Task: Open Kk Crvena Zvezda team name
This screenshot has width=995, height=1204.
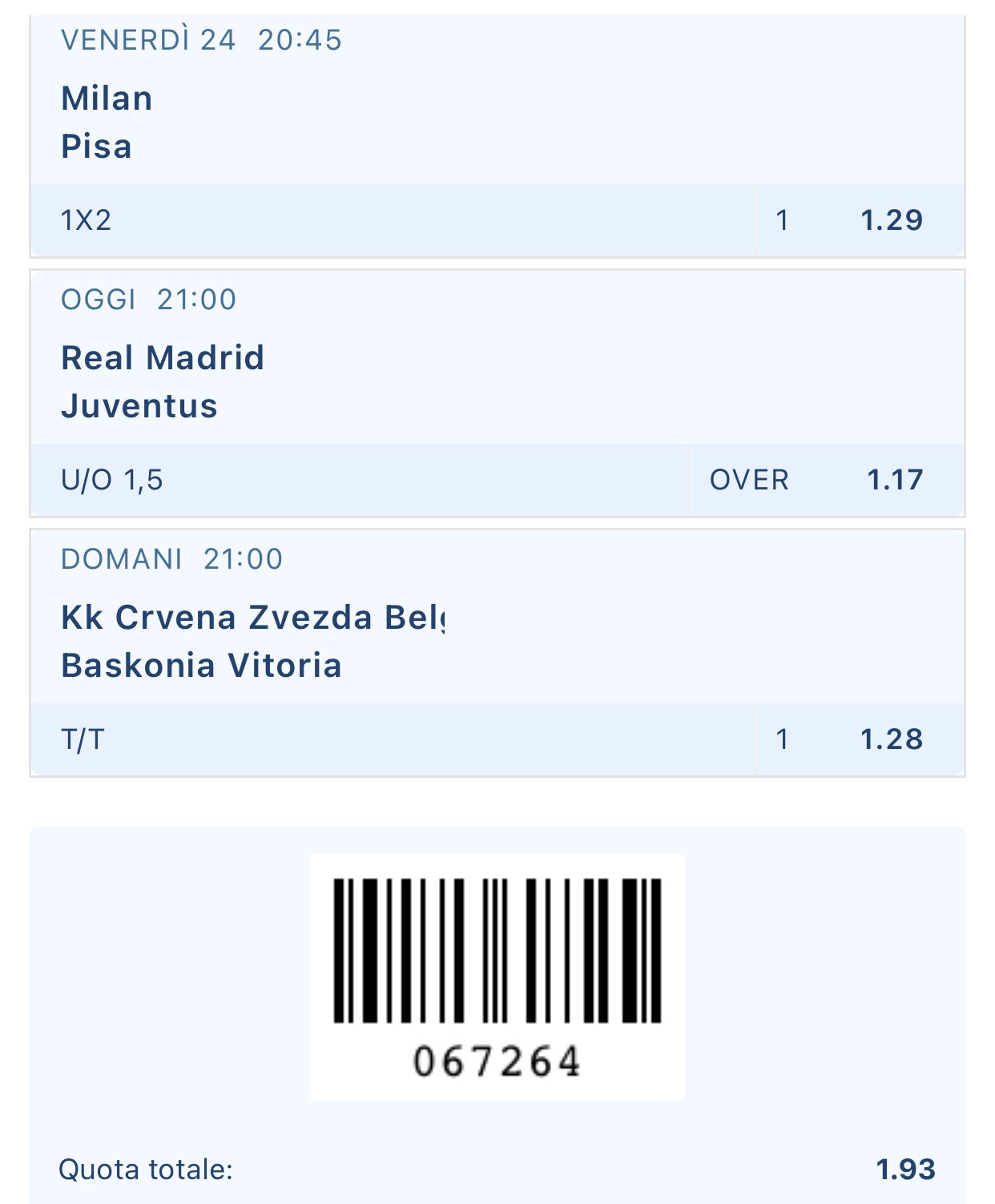Action: 252,618
